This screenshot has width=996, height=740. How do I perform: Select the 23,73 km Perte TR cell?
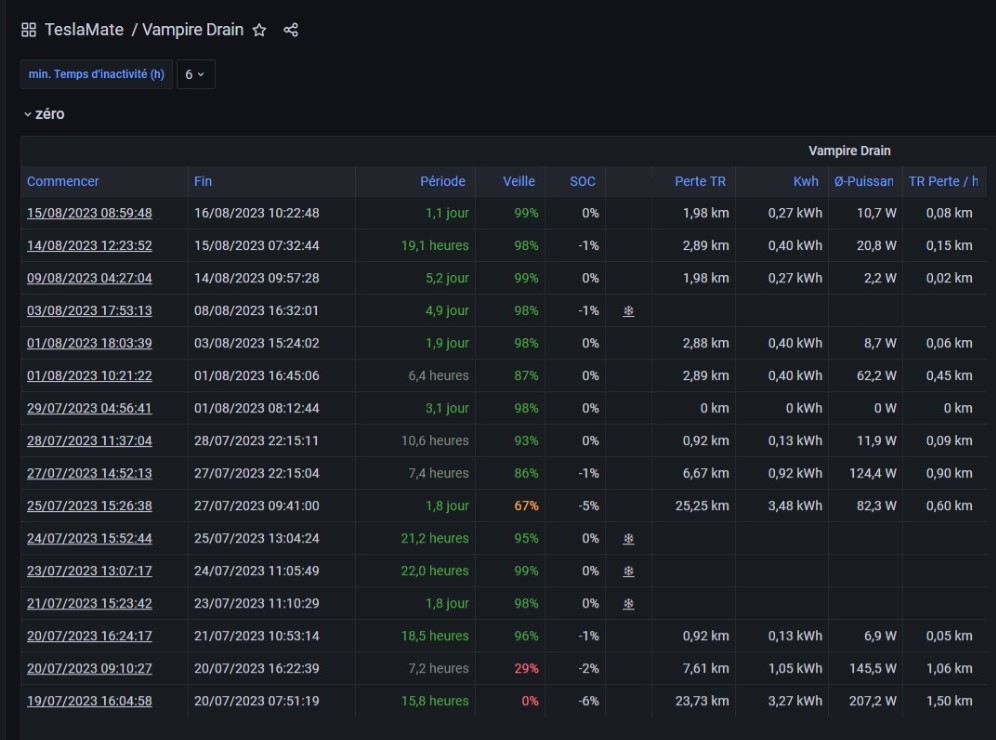pos(702,701)
